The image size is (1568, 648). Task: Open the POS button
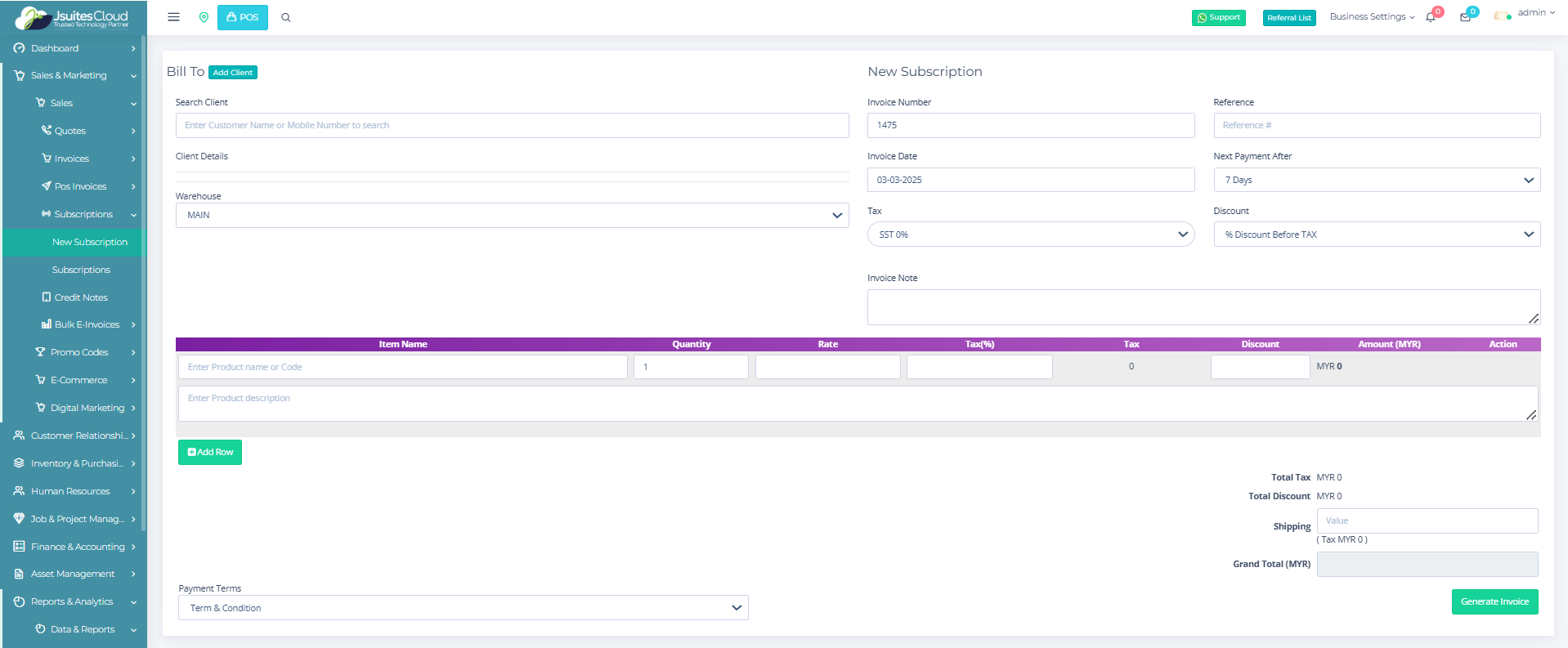[x=243, y=17]
